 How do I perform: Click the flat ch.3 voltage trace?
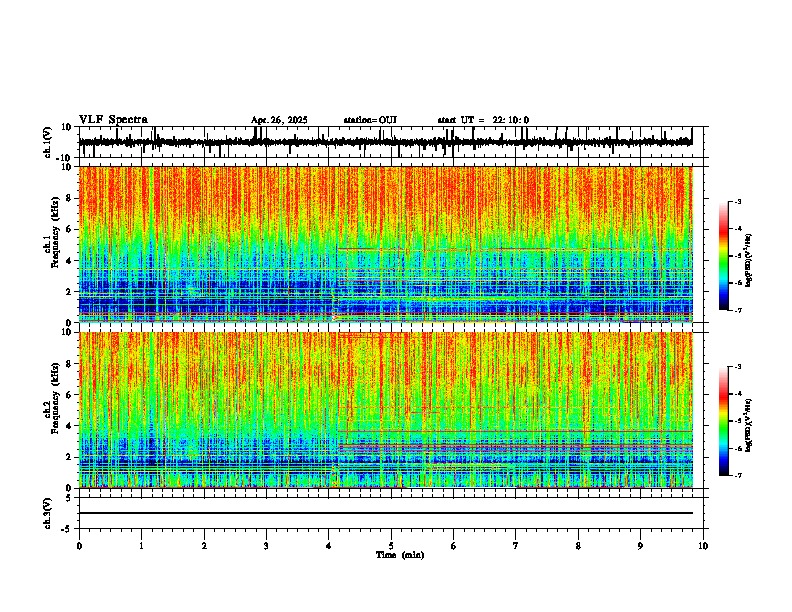pos(385,513)
